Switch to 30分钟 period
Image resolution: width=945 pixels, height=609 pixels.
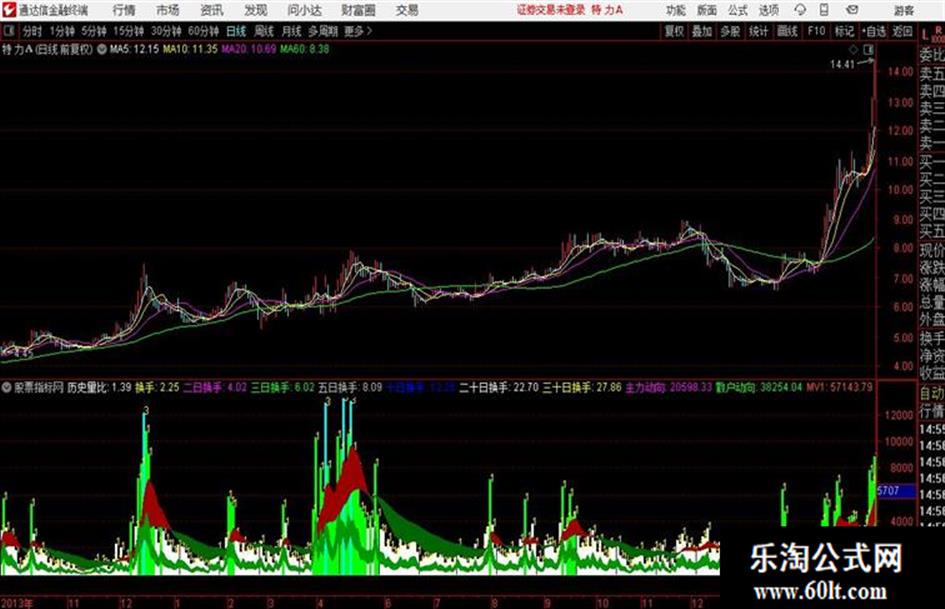click(x=166, y=31)
